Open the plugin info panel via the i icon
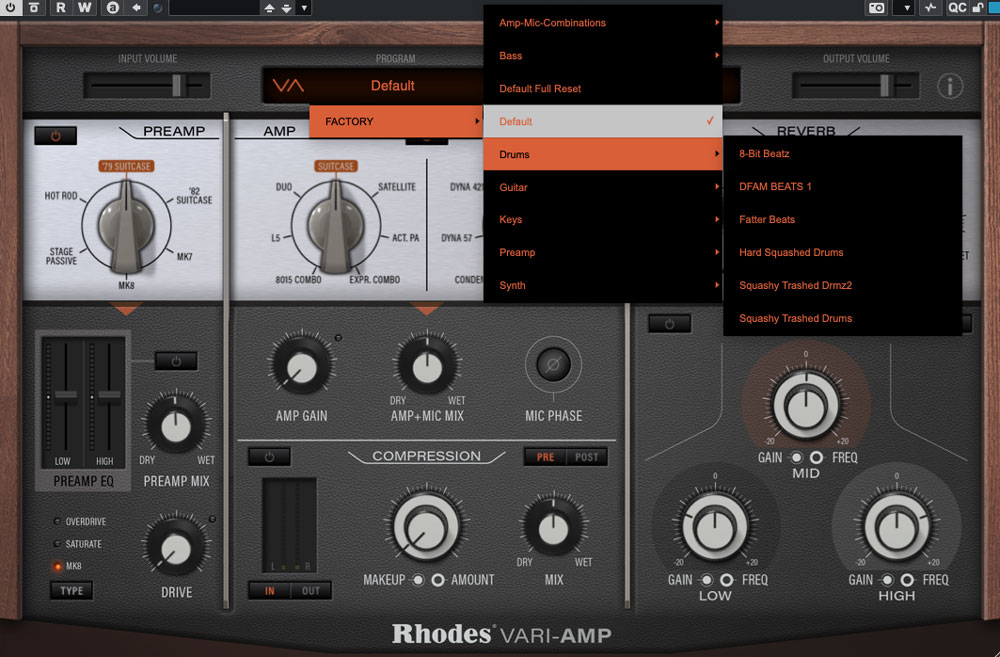1000x657 pixels. tap(950, 85)
